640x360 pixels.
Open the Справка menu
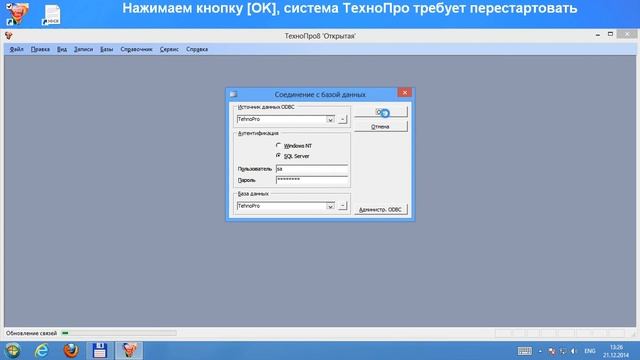[197, 49]
